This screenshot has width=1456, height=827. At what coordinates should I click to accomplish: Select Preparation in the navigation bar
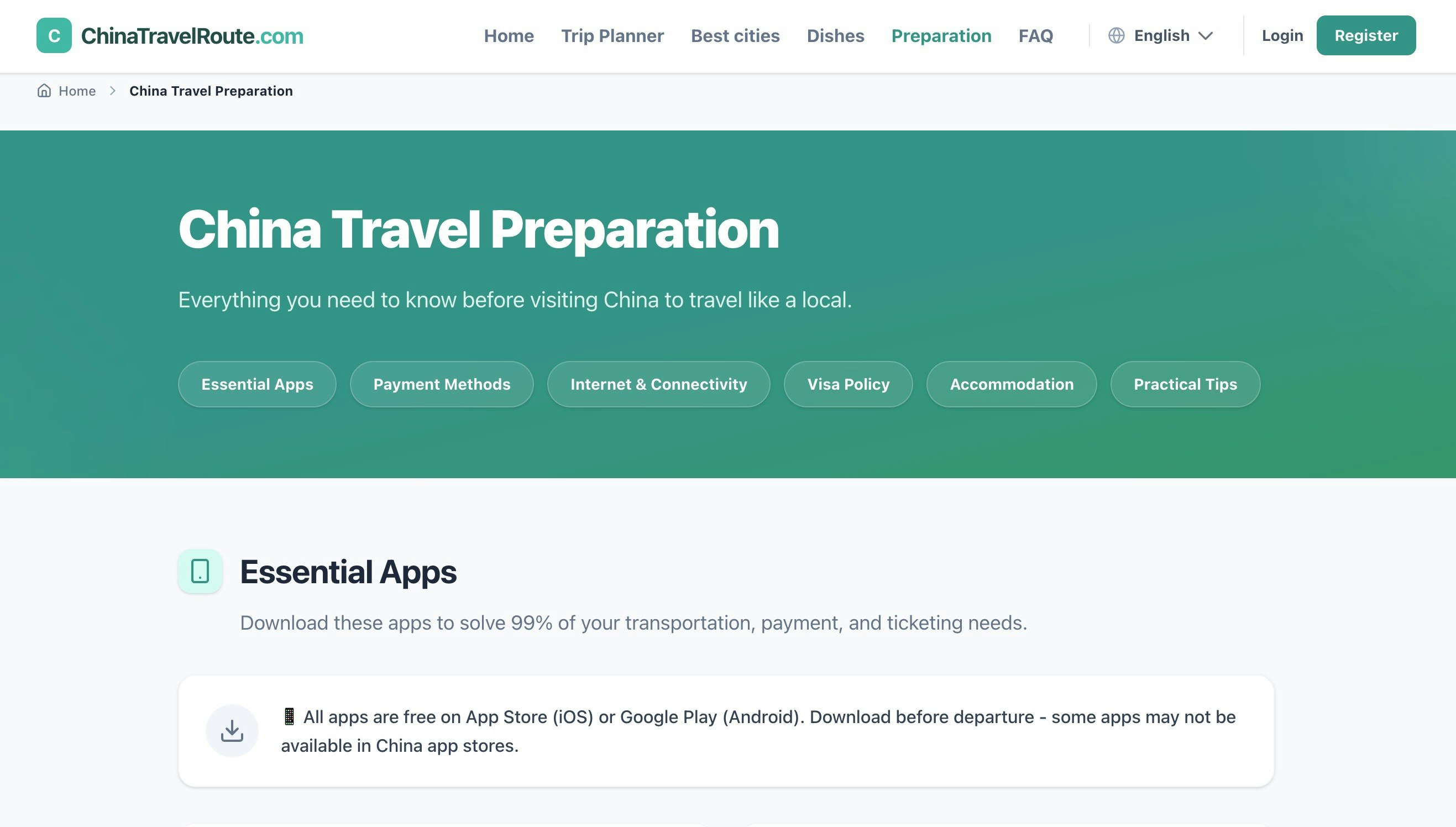941,35
